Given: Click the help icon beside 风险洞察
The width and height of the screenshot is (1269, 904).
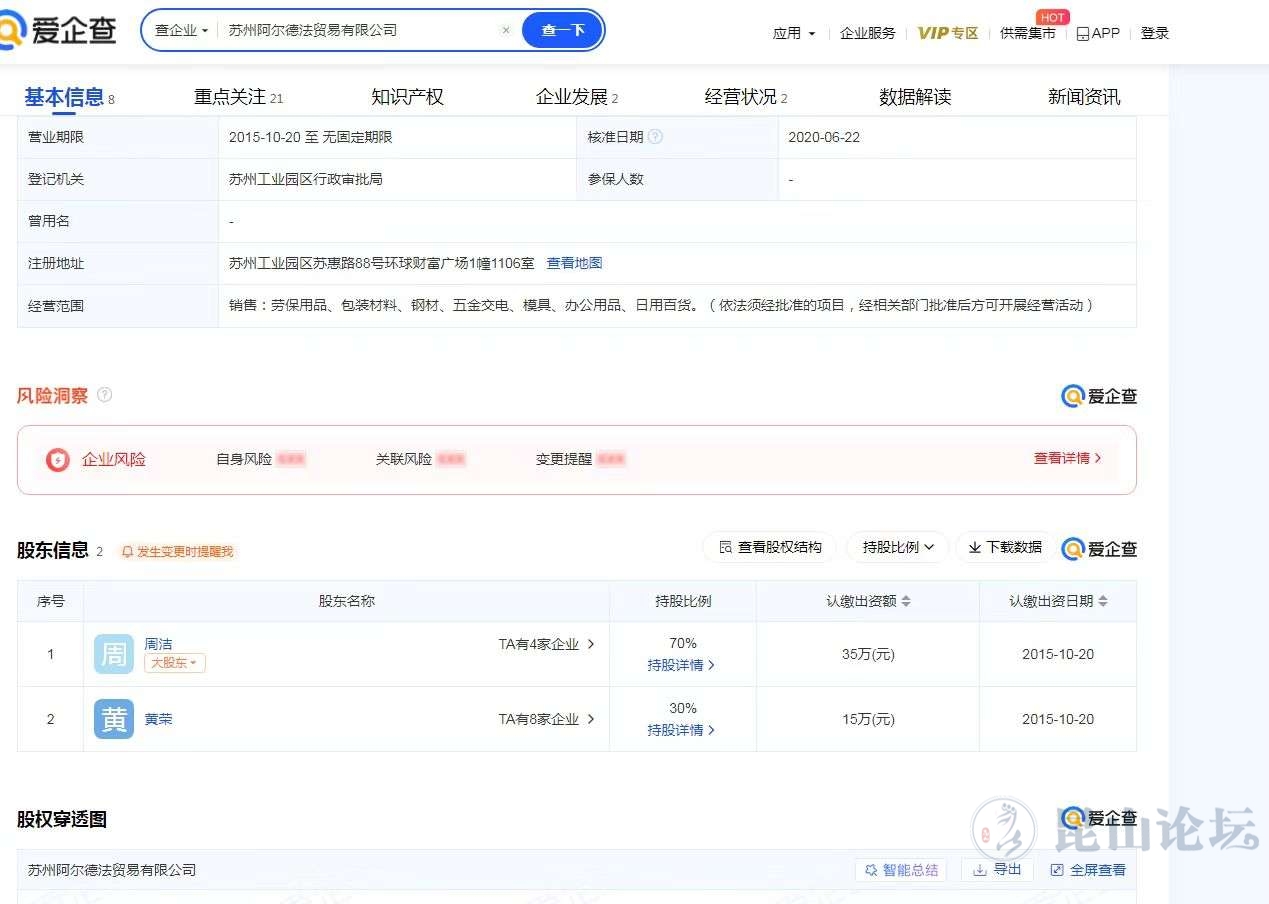Looking at the screenshot, I should (x=104, y=395).
